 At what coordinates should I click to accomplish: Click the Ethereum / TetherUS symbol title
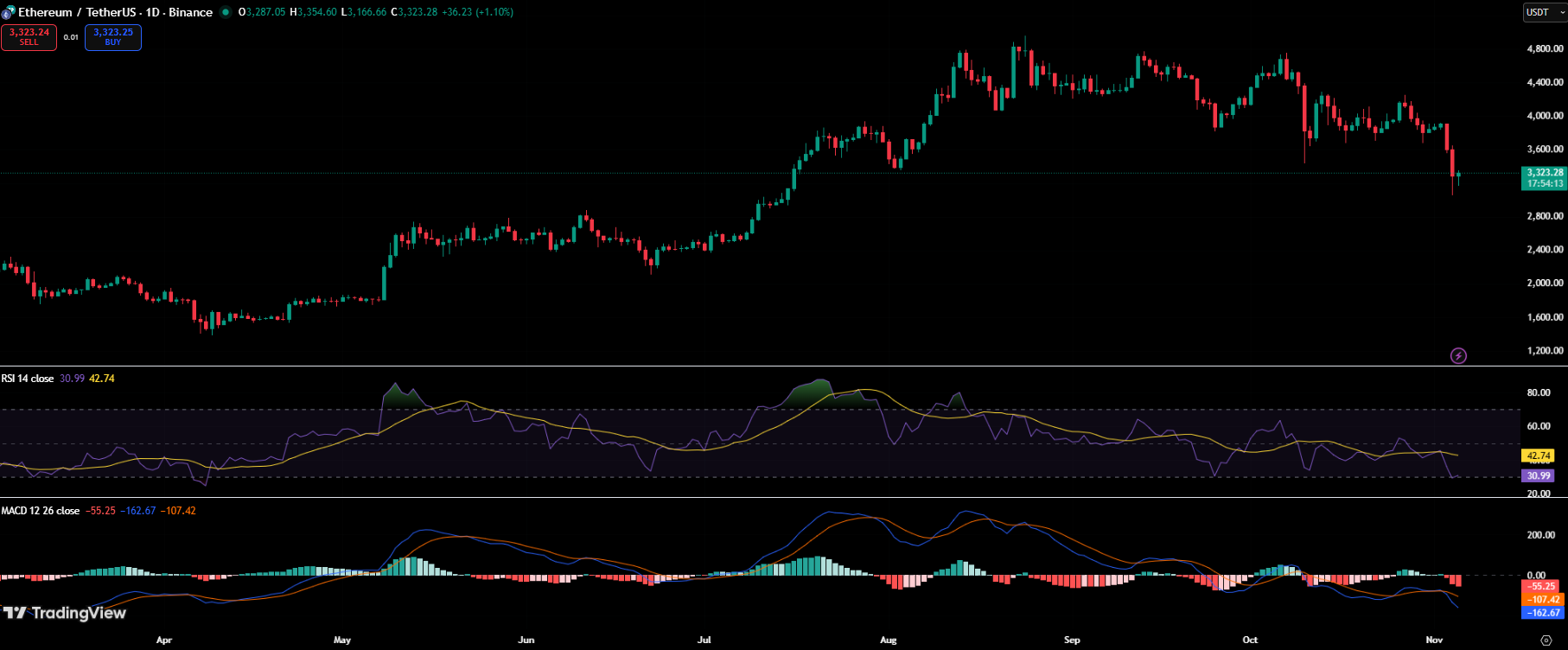click(115, 12)
